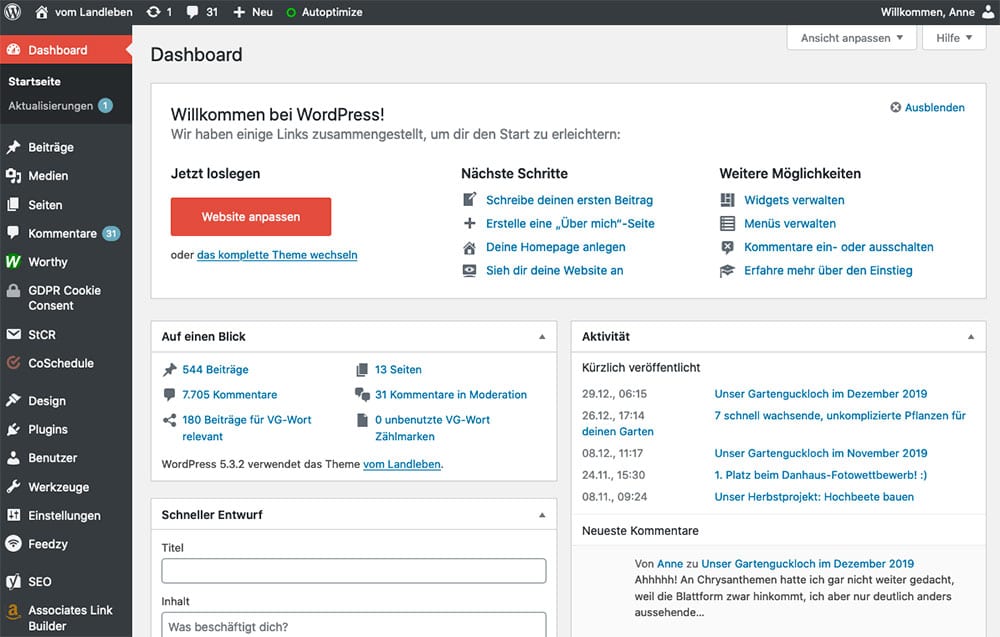Click the Dashboard gauge icon

(x=13, y=50)
